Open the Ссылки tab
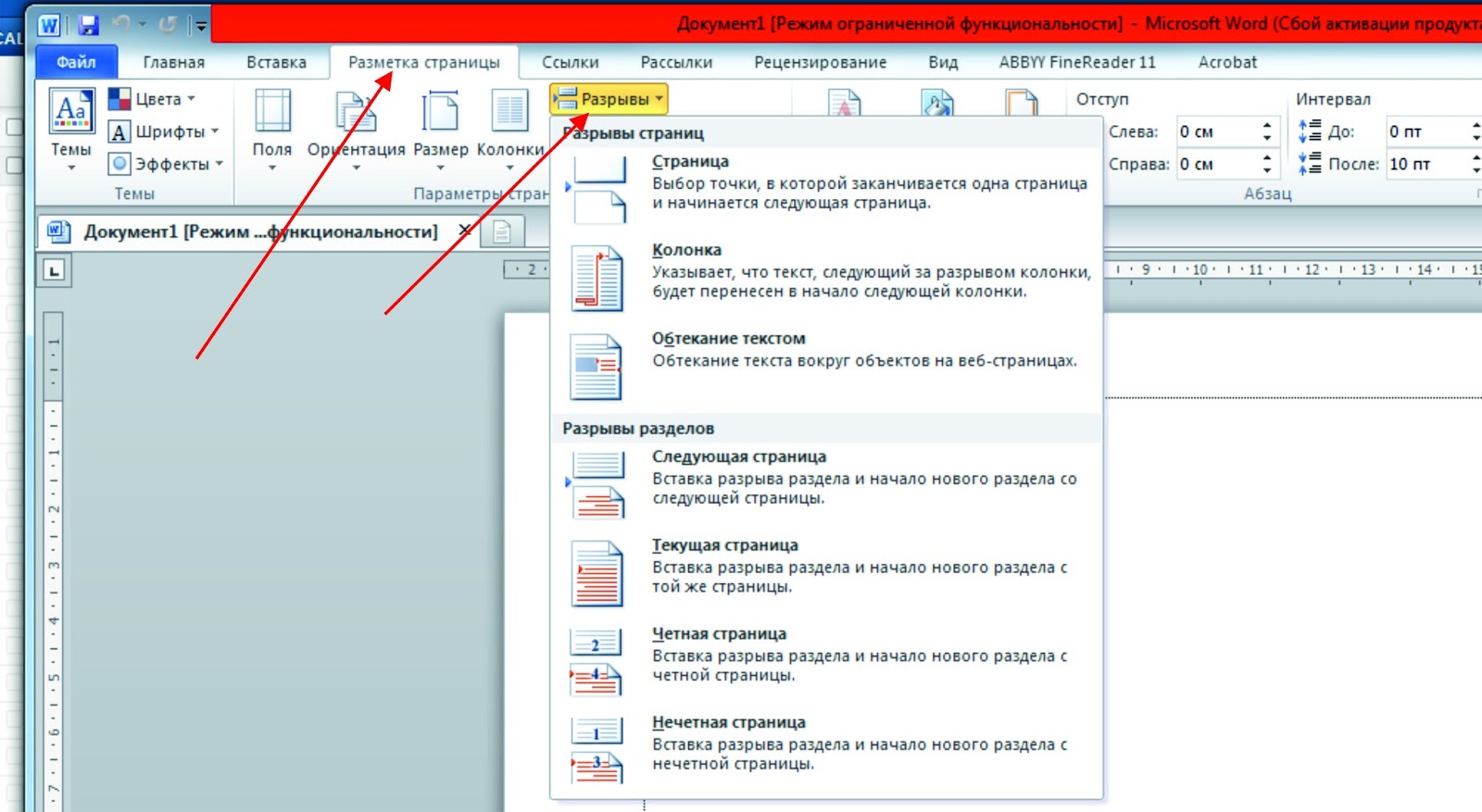The image size is (1482, 812). [570, 62]
